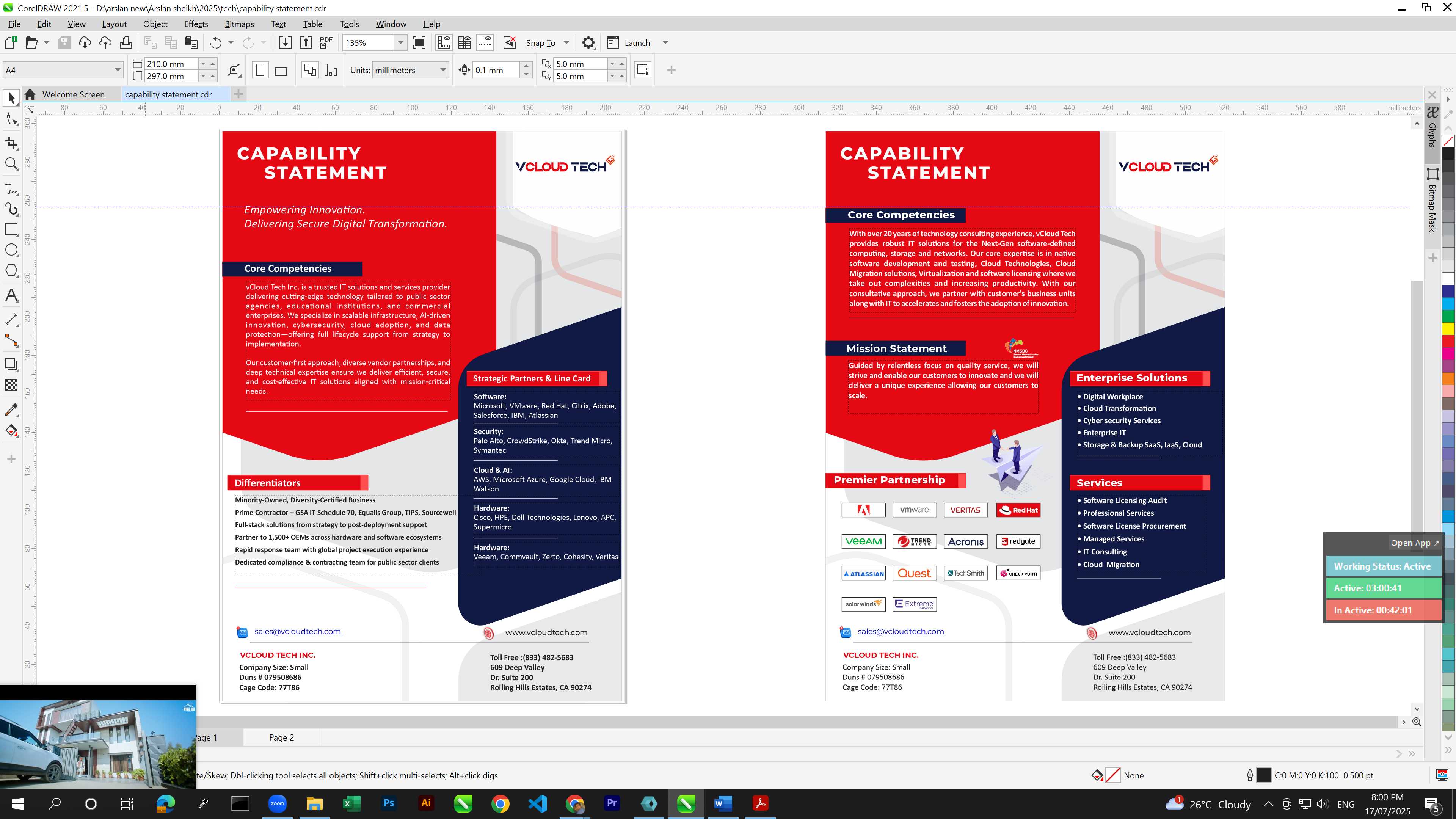Select the Text tool
Screen dimensions: 1456x819
tap(11, 295)
